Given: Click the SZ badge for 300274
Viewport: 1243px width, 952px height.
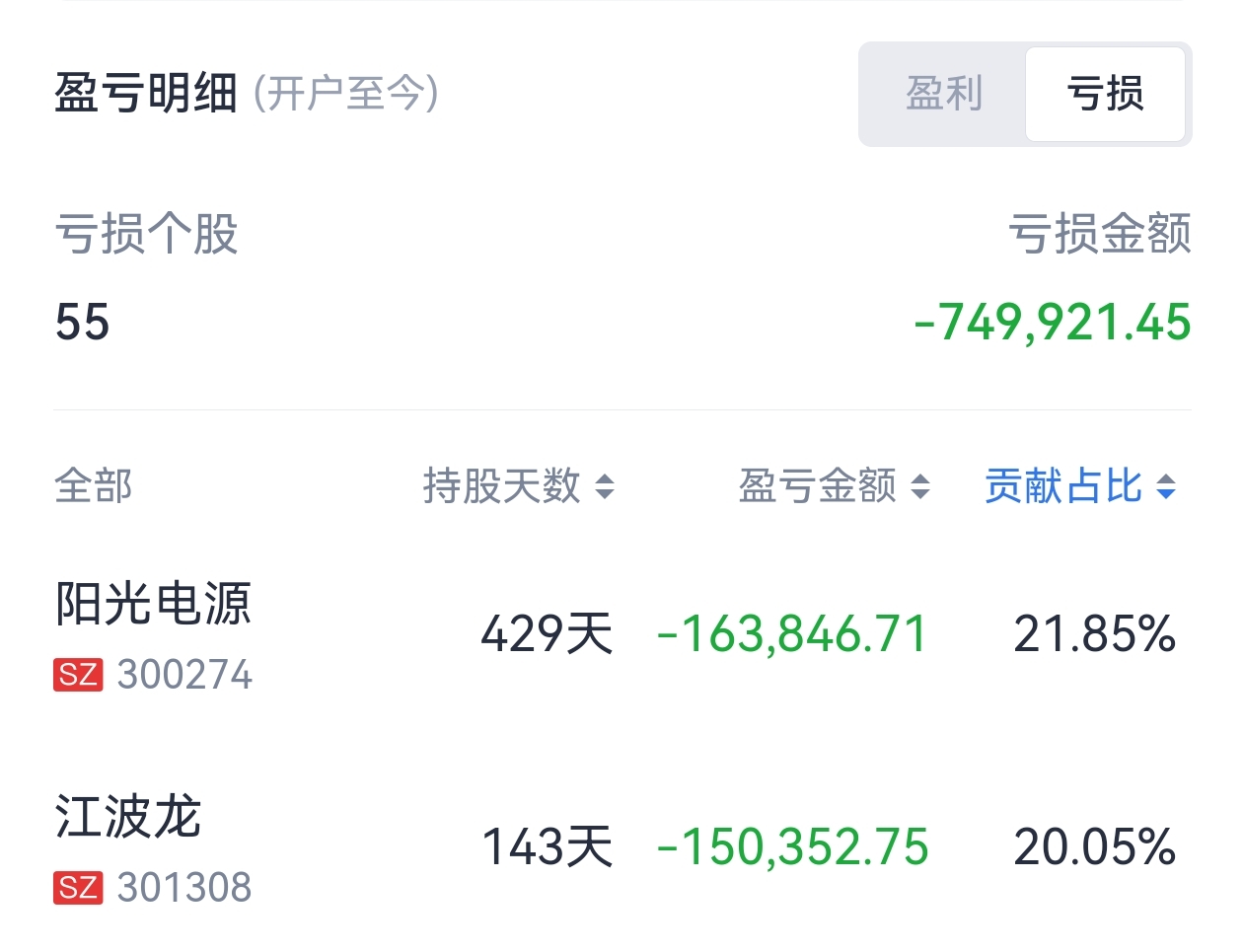Looking at the screenshot, I should [x=78, y=675].
